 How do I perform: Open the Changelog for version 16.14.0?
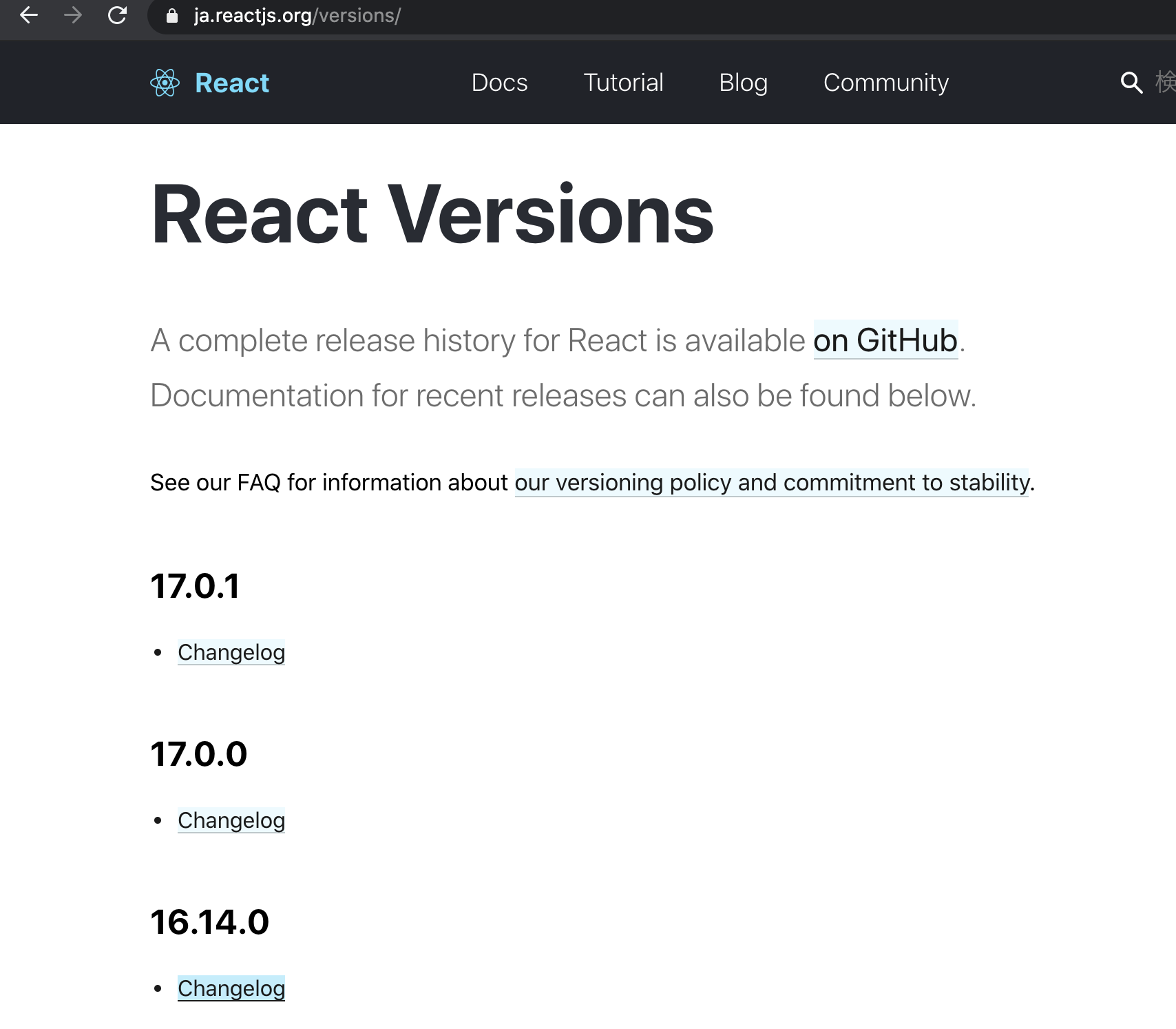231,988
